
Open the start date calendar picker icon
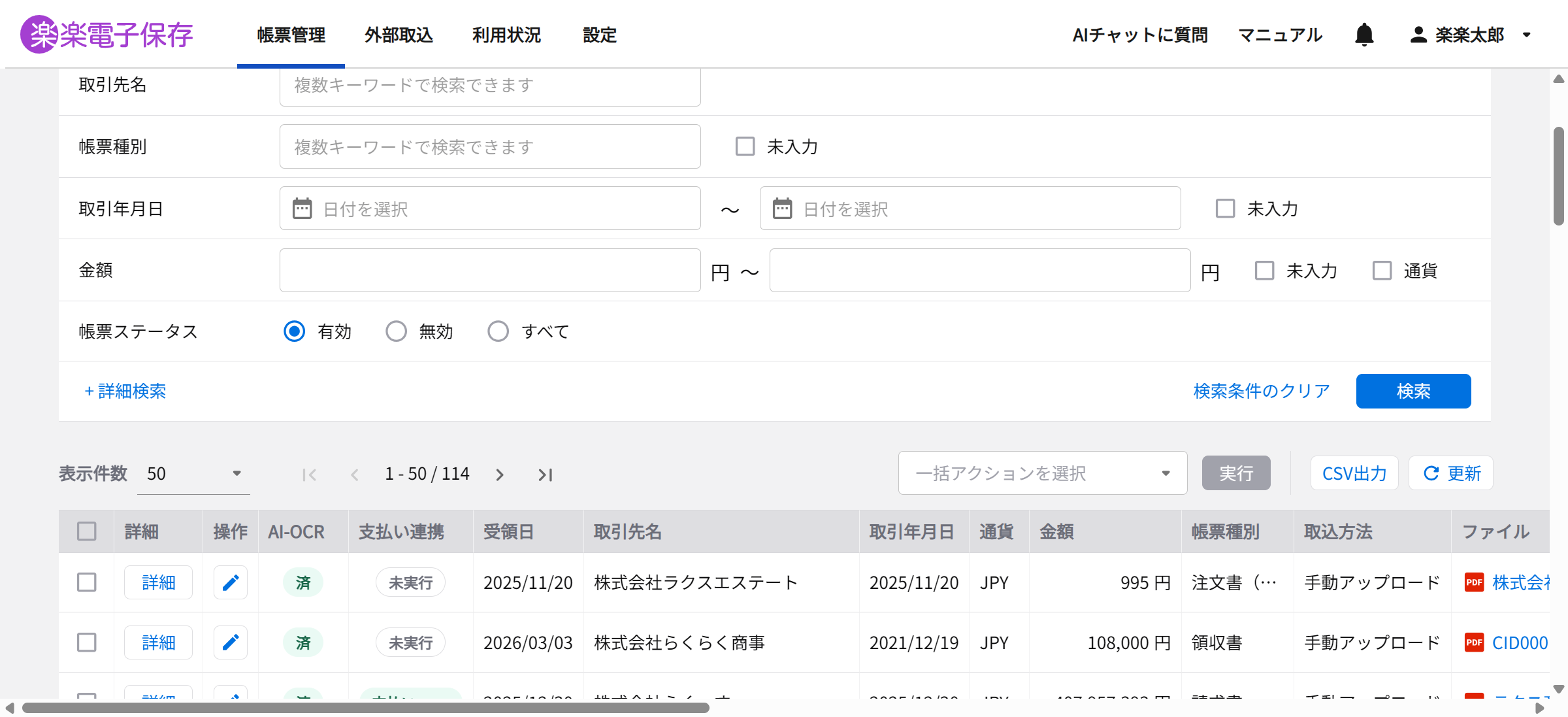(x=302, y=209)
